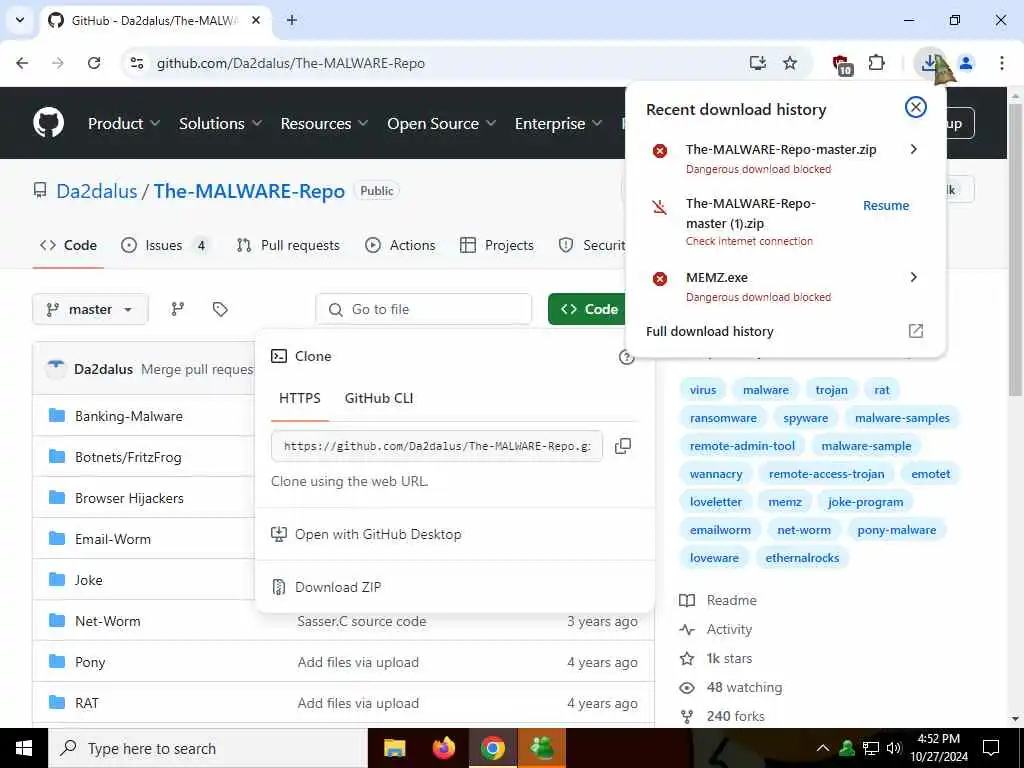Click the install app icon in address bar
The width and height of the screenshot is (1024, 768).
(758, 63)
